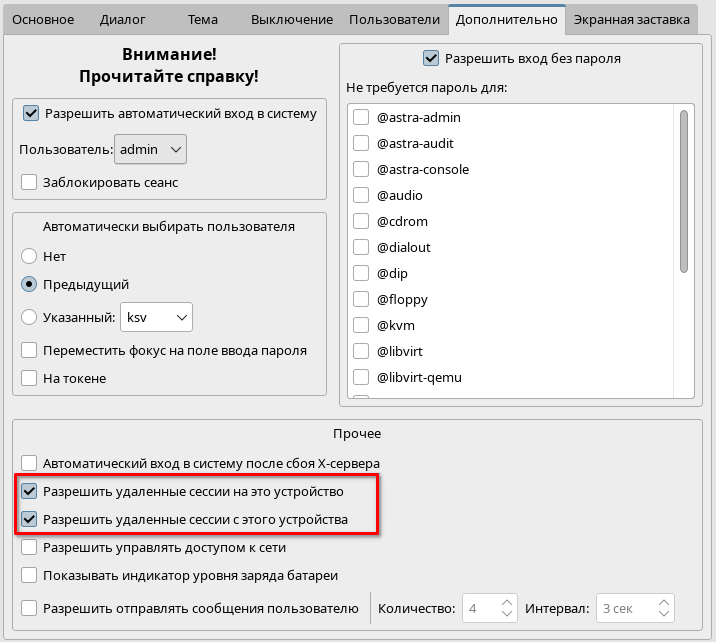Enable Показывать индикатор уровня заряда батареи

30,575
